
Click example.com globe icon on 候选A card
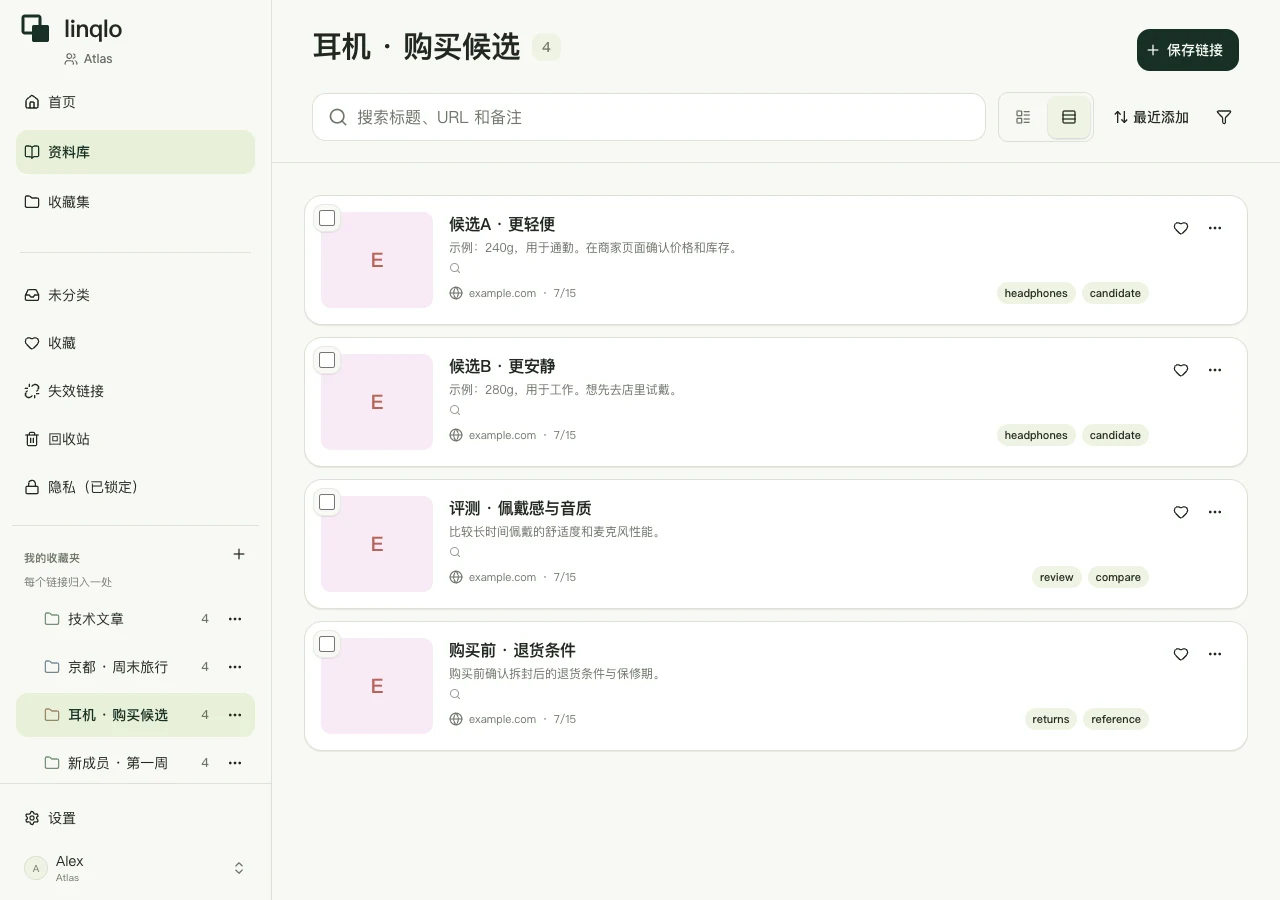click(456, 293)
